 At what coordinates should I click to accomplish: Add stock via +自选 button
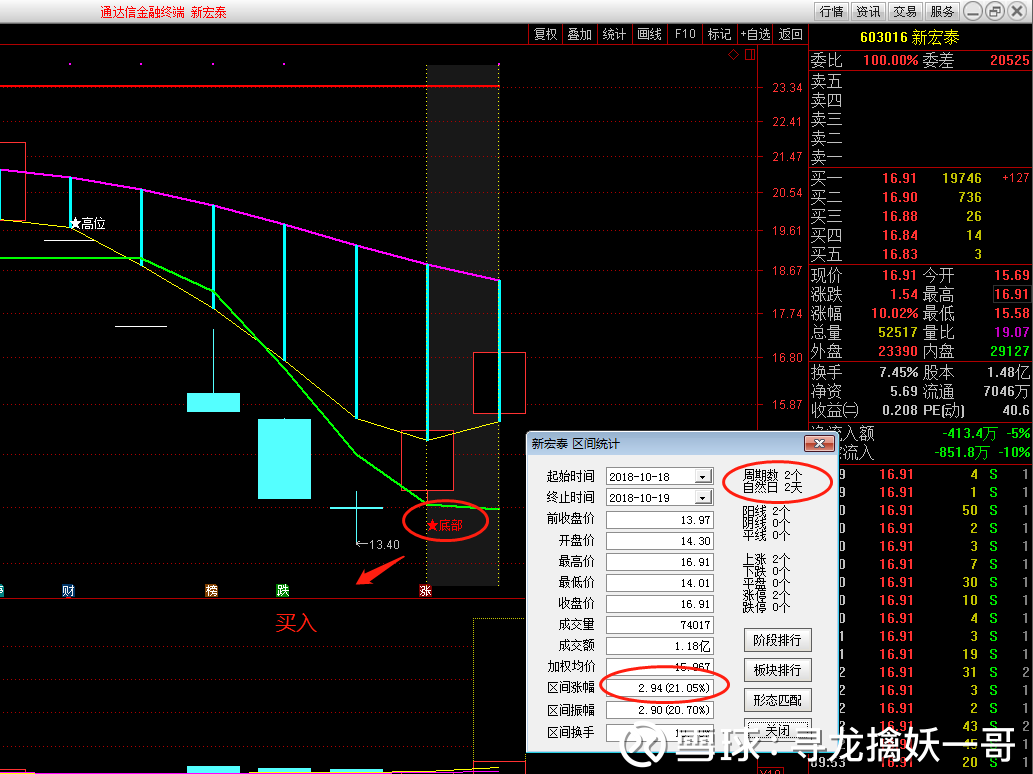tap(755, 34)
